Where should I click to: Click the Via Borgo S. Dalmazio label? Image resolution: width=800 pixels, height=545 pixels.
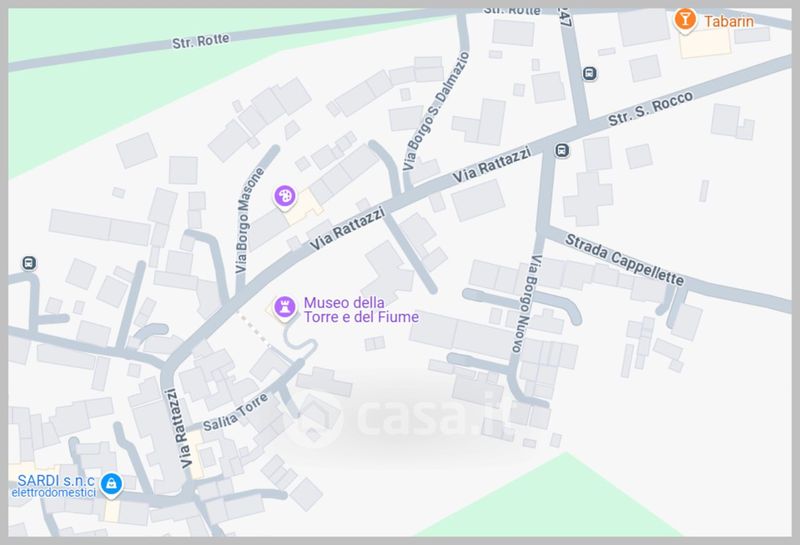(x=435, y=111)
